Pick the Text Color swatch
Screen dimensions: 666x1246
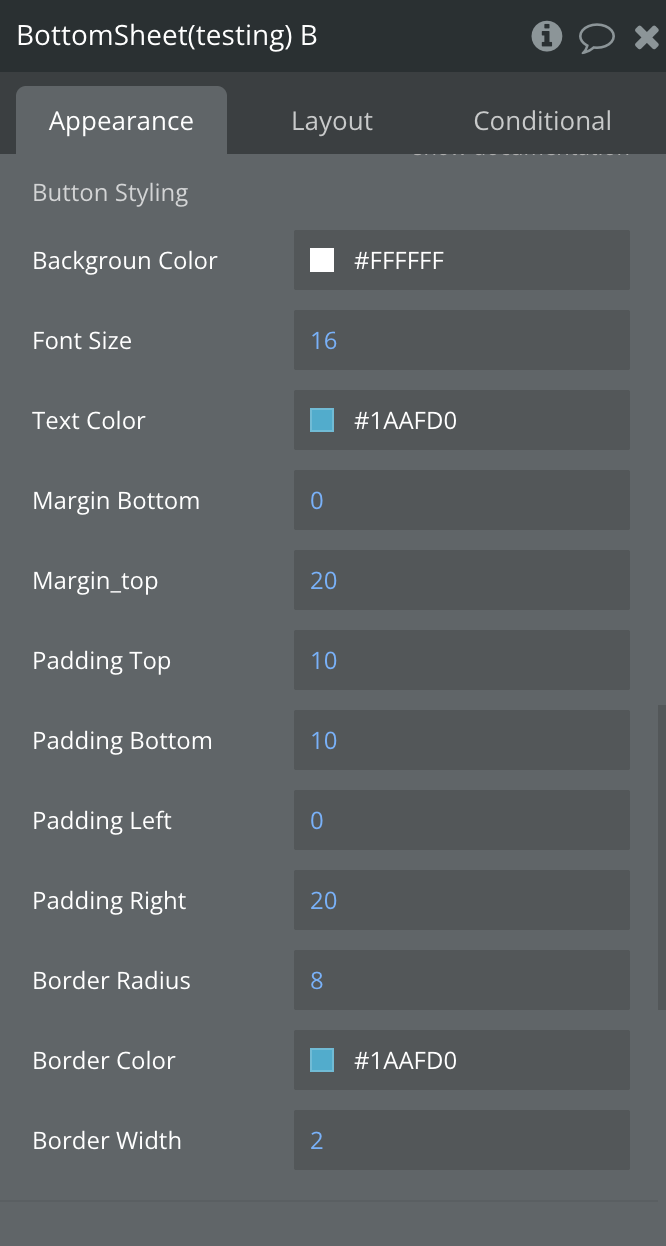[x=322, y=421]
